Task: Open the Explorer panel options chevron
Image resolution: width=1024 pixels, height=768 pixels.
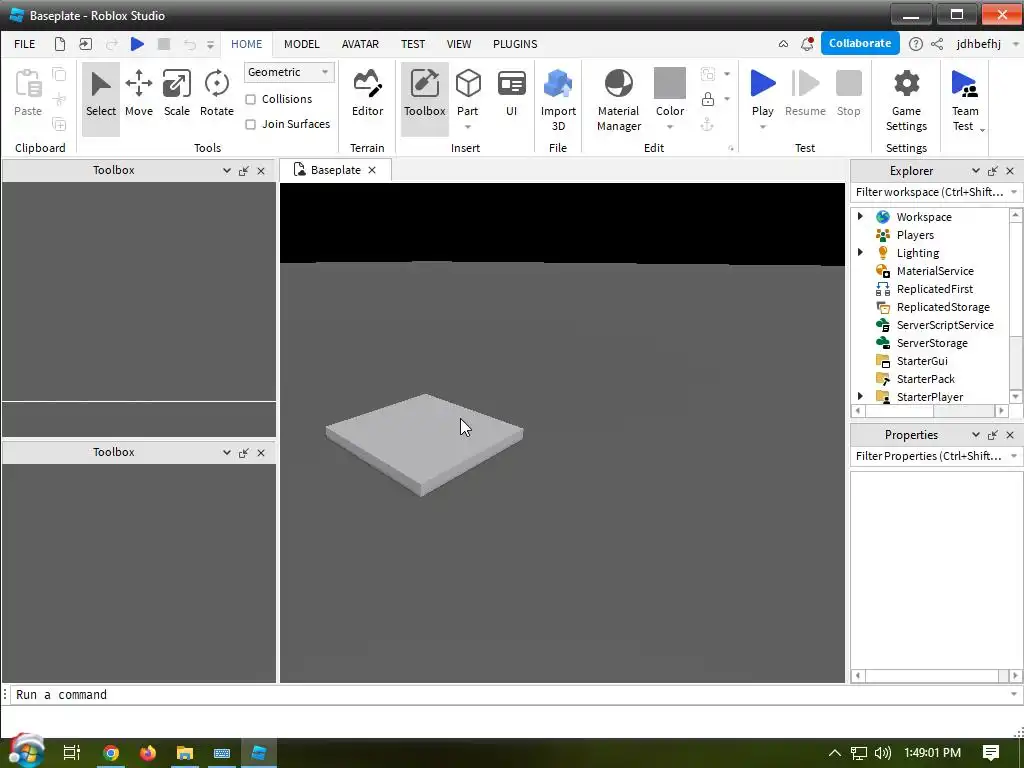Action: 975,170
